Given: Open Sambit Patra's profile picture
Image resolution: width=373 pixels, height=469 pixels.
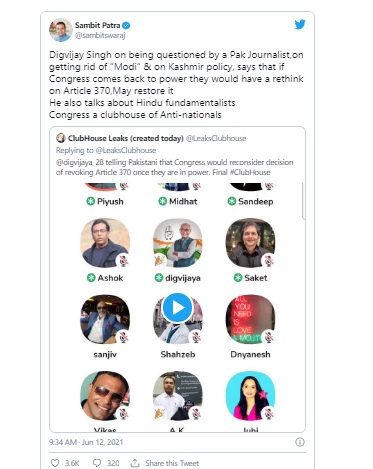Looking at the screenshot, I should click(x=61, y=30).
